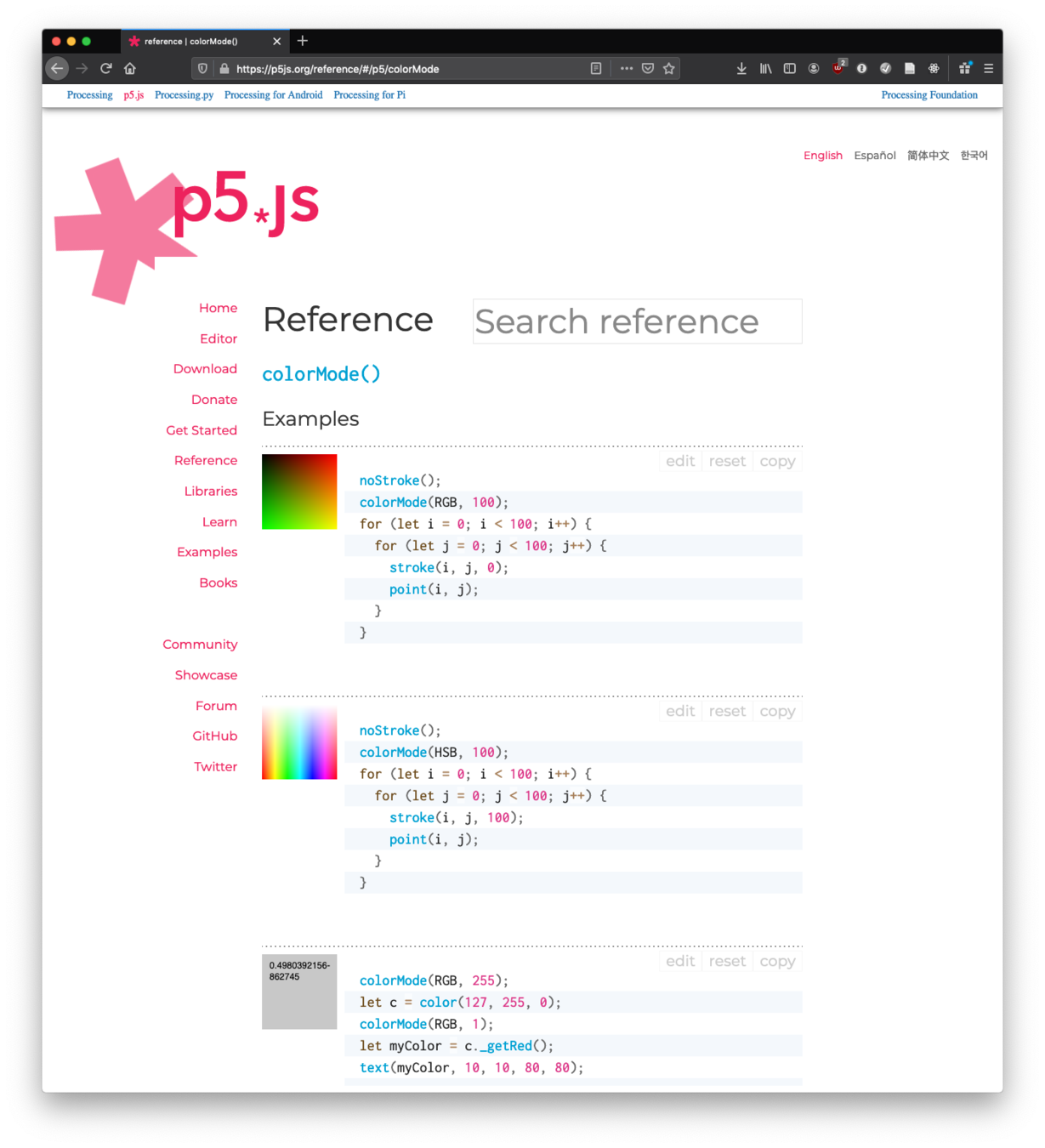Open the p5.js link in top bar
The height and width of the screenshot is (1148, 1045).
click(x=133, y=95)
